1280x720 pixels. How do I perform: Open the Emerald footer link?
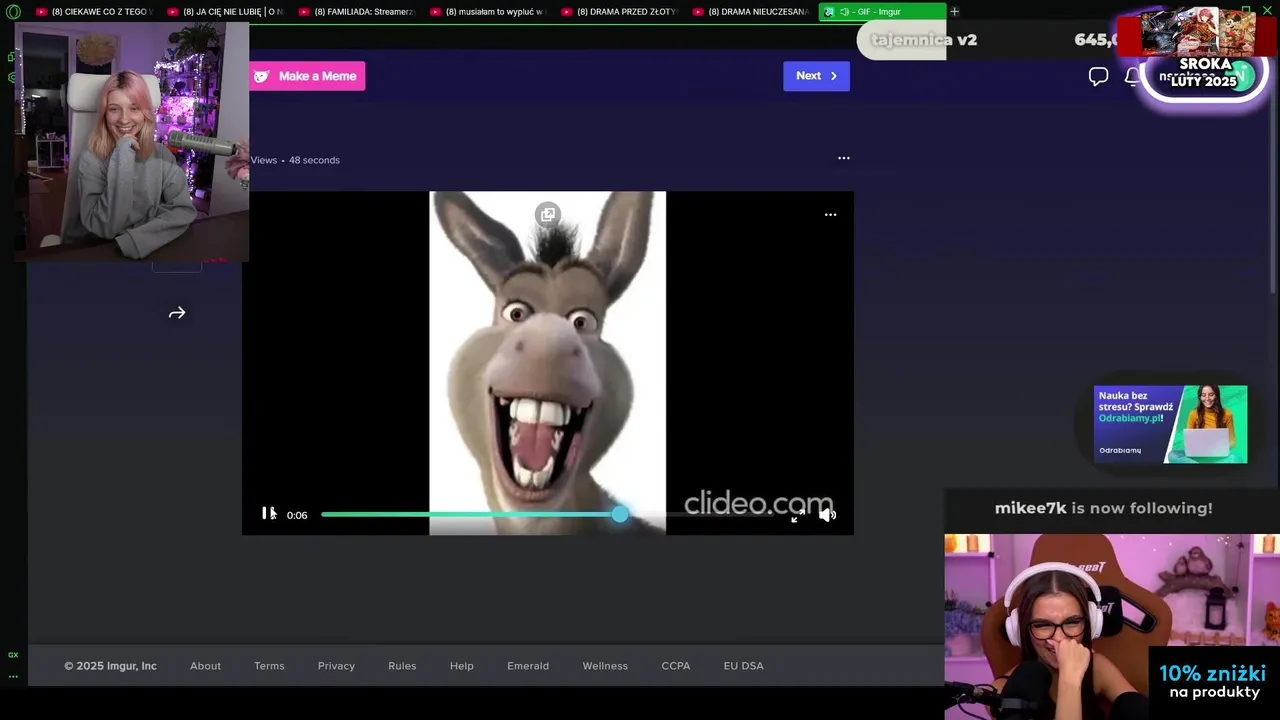click(x=528, y=666)
